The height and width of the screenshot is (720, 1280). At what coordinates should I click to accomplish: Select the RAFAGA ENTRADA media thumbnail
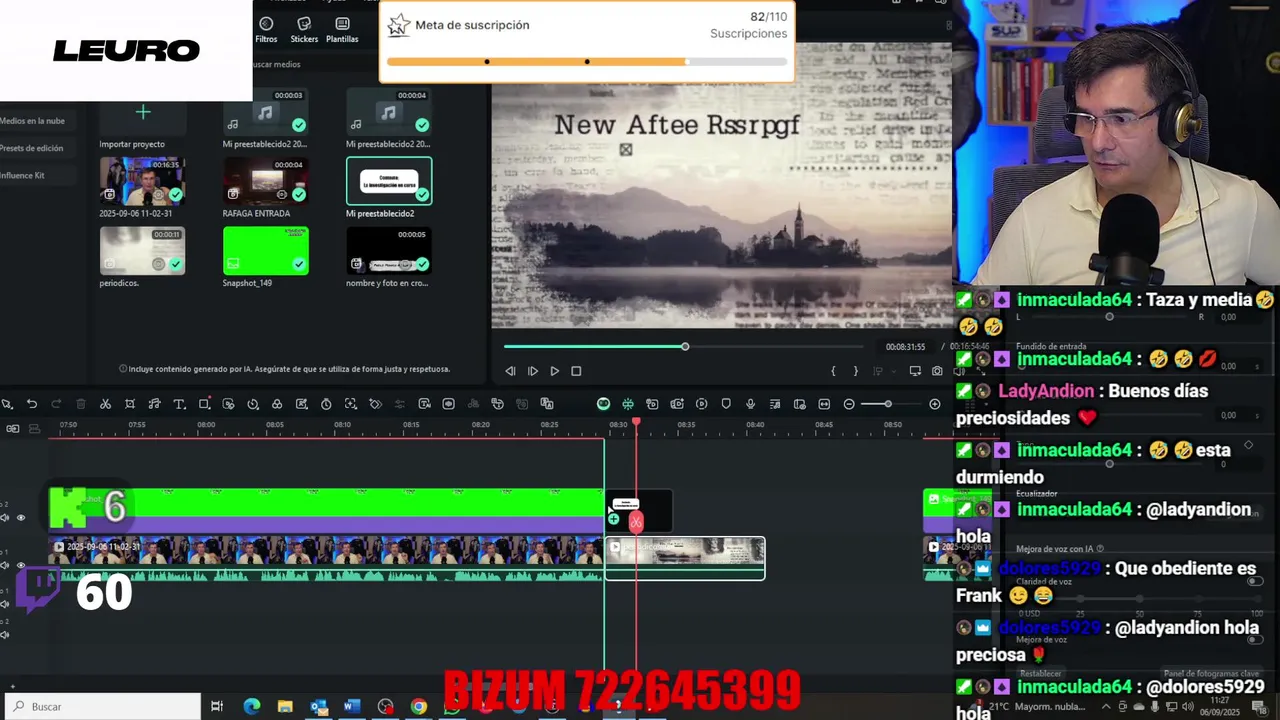click(265, 181)
